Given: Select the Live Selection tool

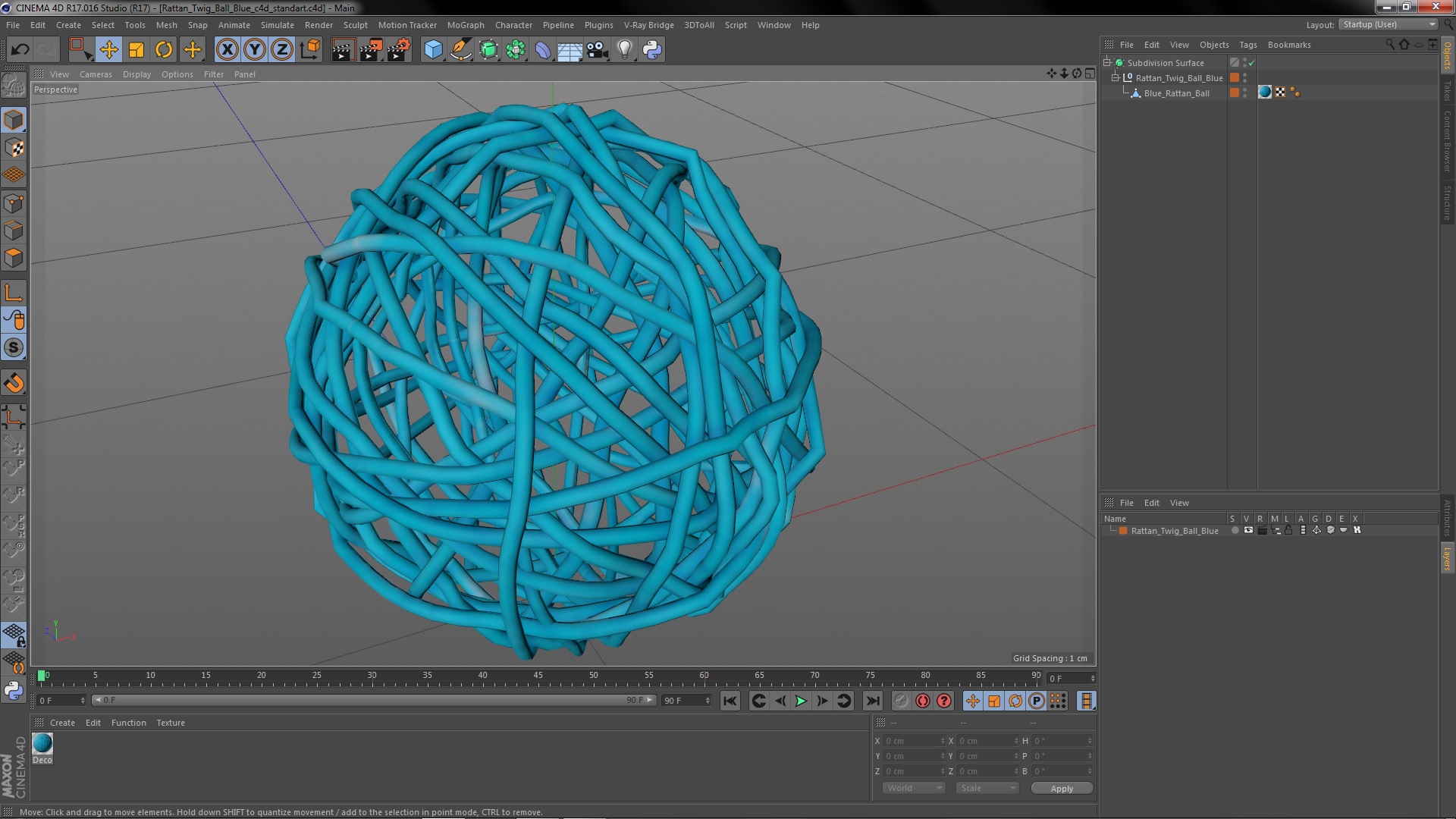Looking at the screenshot, I should (80, 50).
